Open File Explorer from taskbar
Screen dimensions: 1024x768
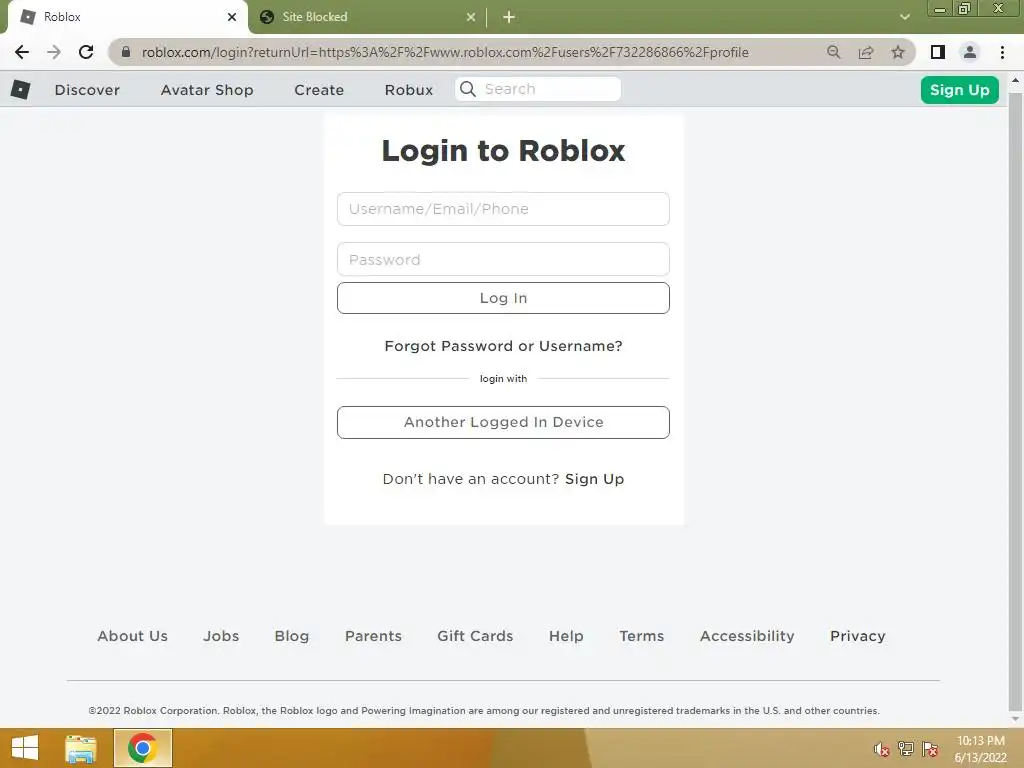tap(81, 748)
